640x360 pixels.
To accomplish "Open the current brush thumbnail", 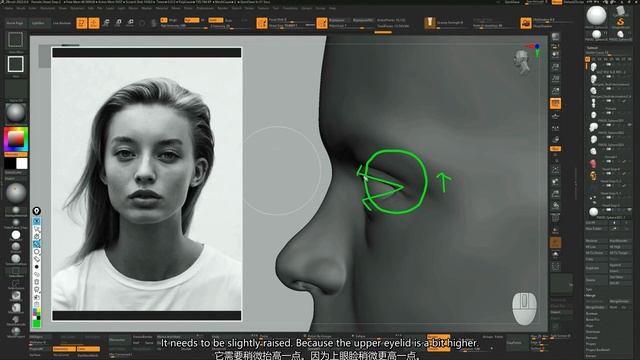I will point(16,40).
